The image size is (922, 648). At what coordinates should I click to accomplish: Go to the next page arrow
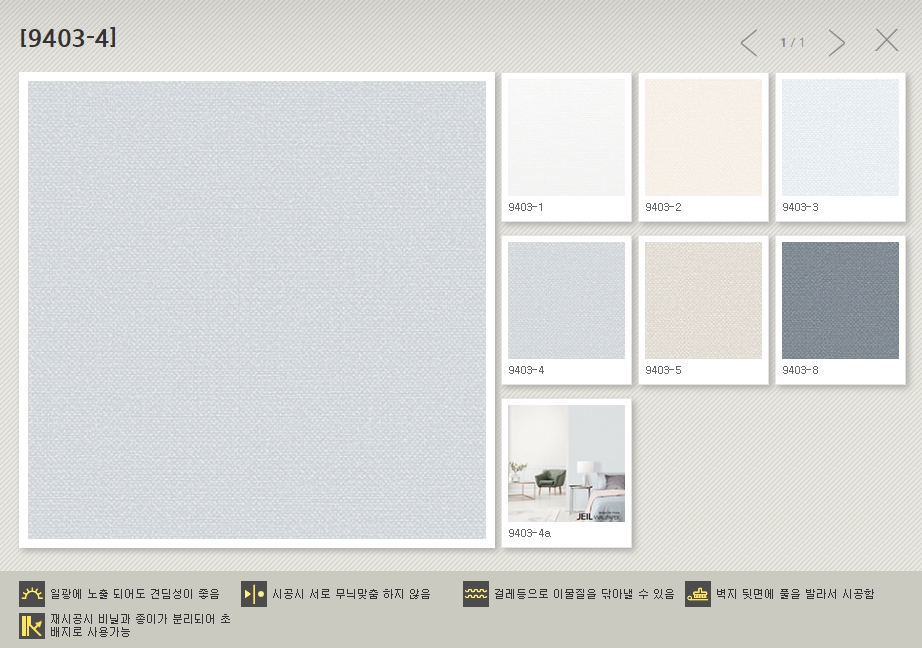[837, 43]
